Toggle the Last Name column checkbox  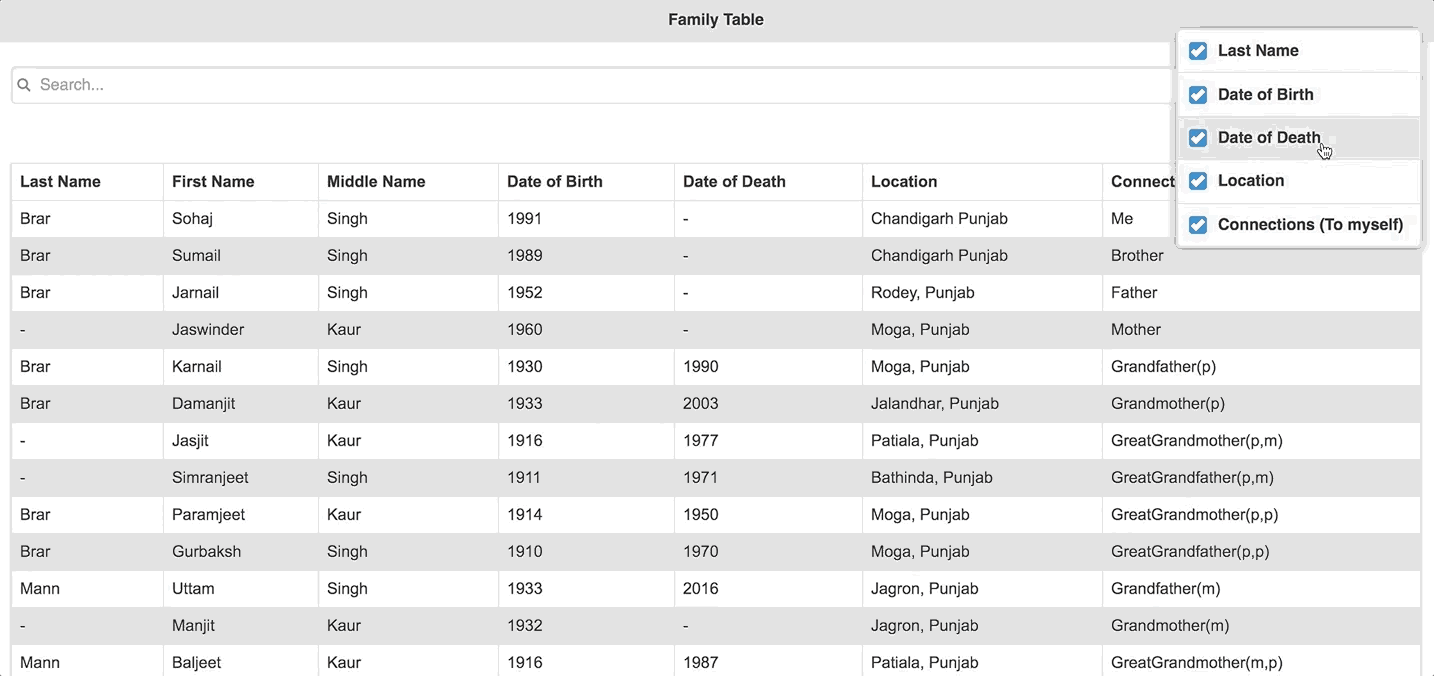(x=1198, y=51)
